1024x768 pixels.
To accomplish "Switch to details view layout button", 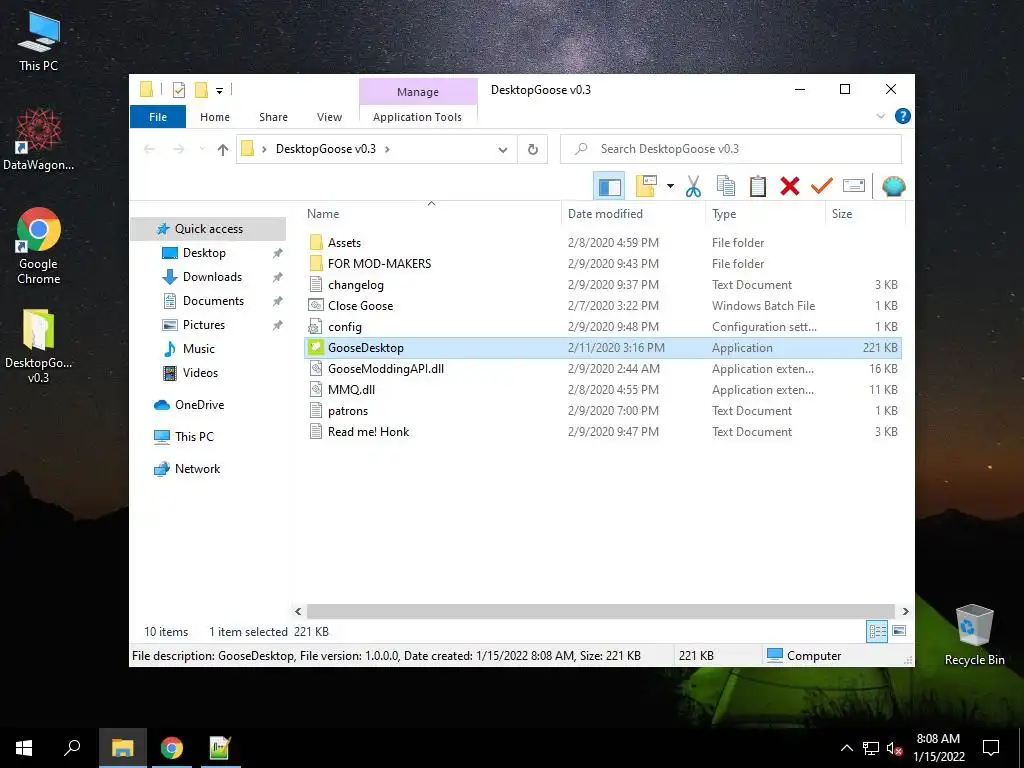I will click(x=877, y=631).
